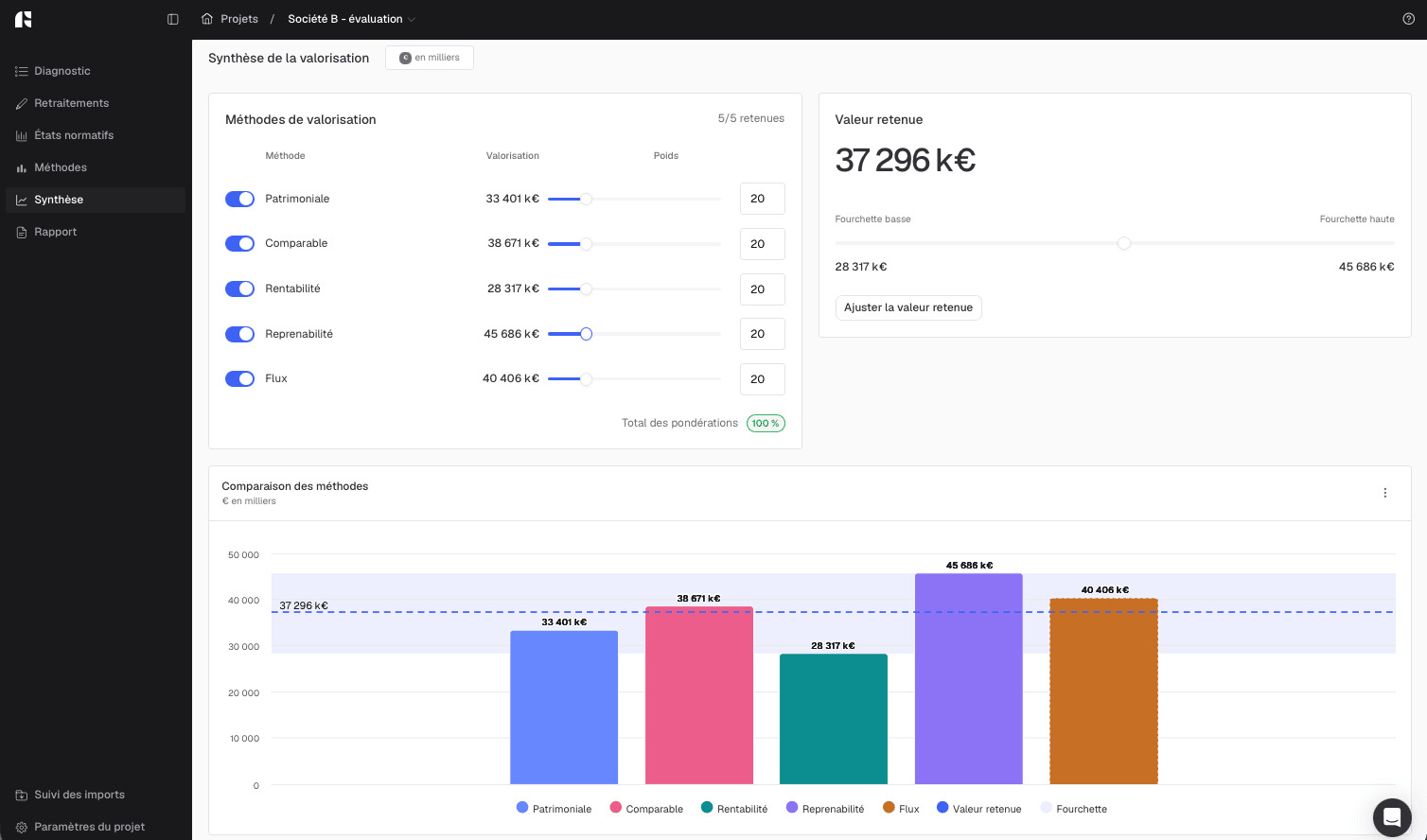1427x840 pixels.
Task: Toggle Fourchette legend item in chart
Action: pos(1074,809)
